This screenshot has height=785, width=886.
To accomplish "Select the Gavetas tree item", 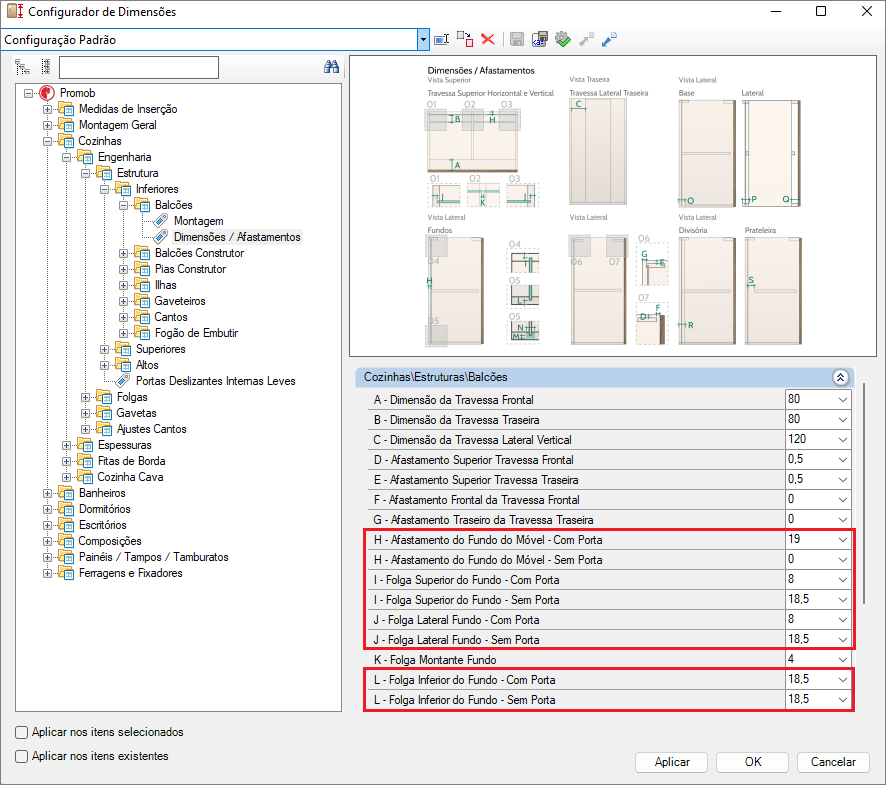I will [x=136, y=413].
